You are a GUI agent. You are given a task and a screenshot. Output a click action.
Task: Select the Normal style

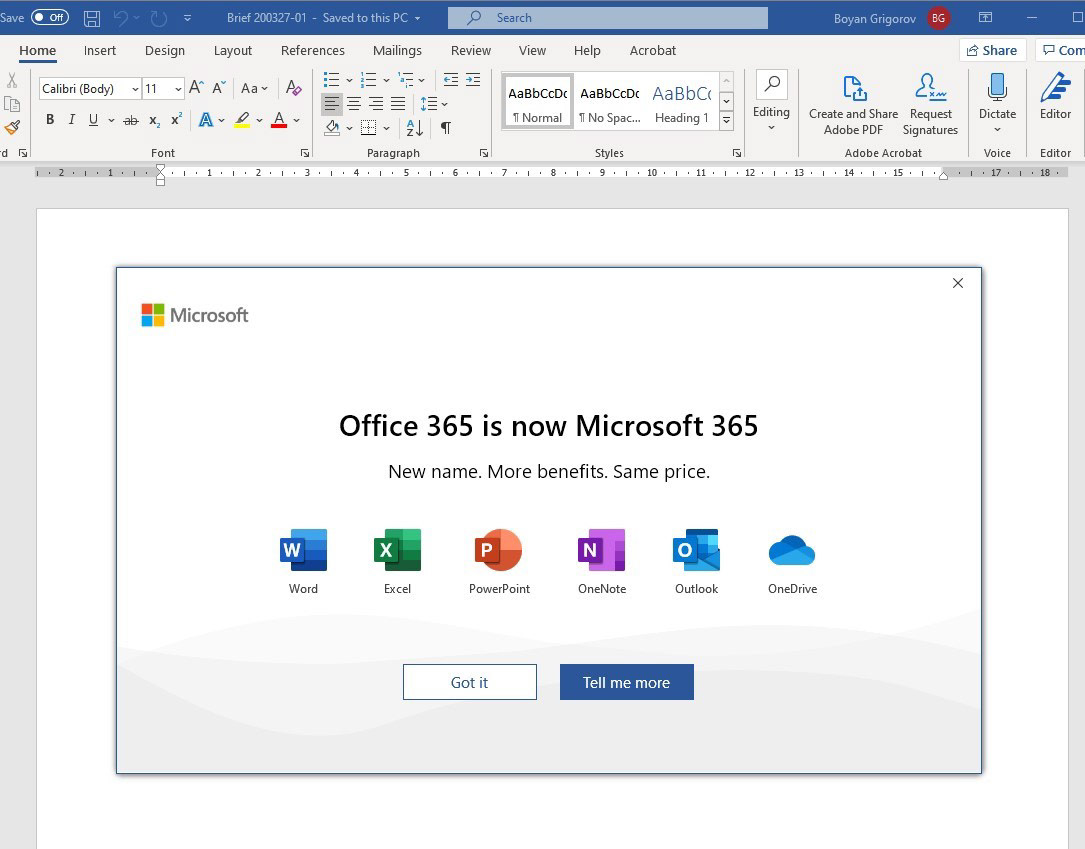point(538,102)
